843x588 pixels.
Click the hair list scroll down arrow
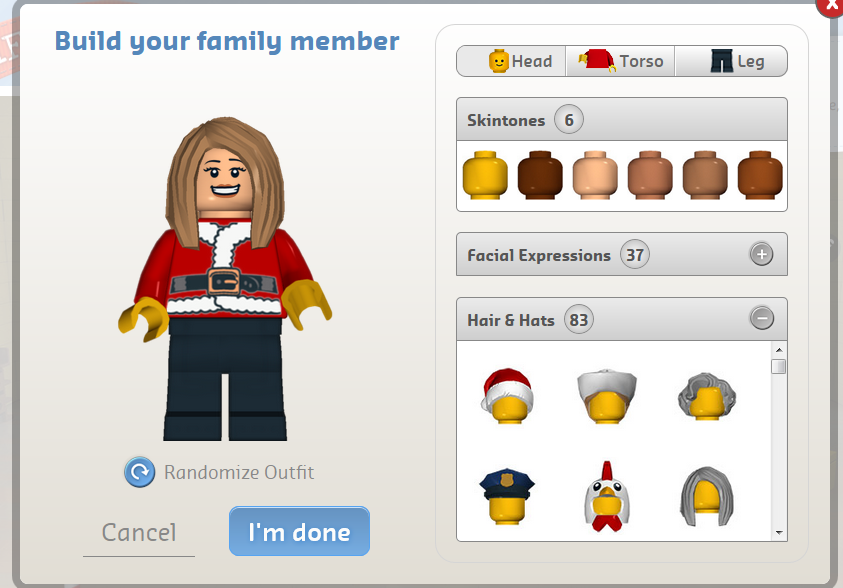point(779,533)
